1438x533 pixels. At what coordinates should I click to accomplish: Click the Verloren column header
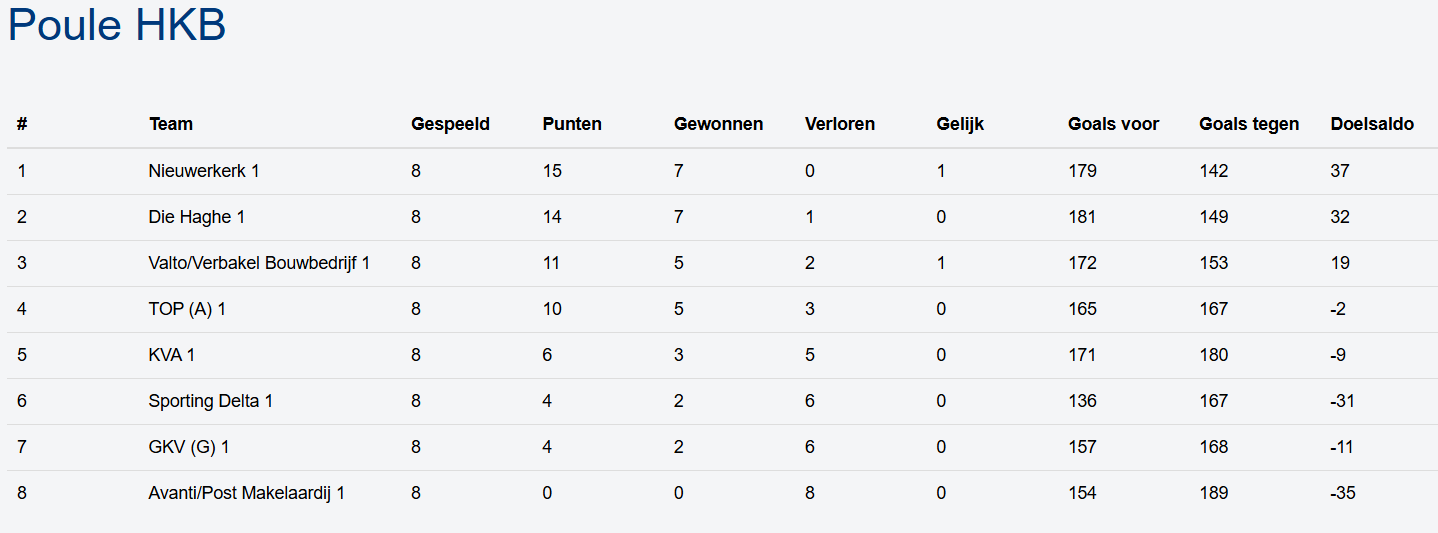pos(839,124)
